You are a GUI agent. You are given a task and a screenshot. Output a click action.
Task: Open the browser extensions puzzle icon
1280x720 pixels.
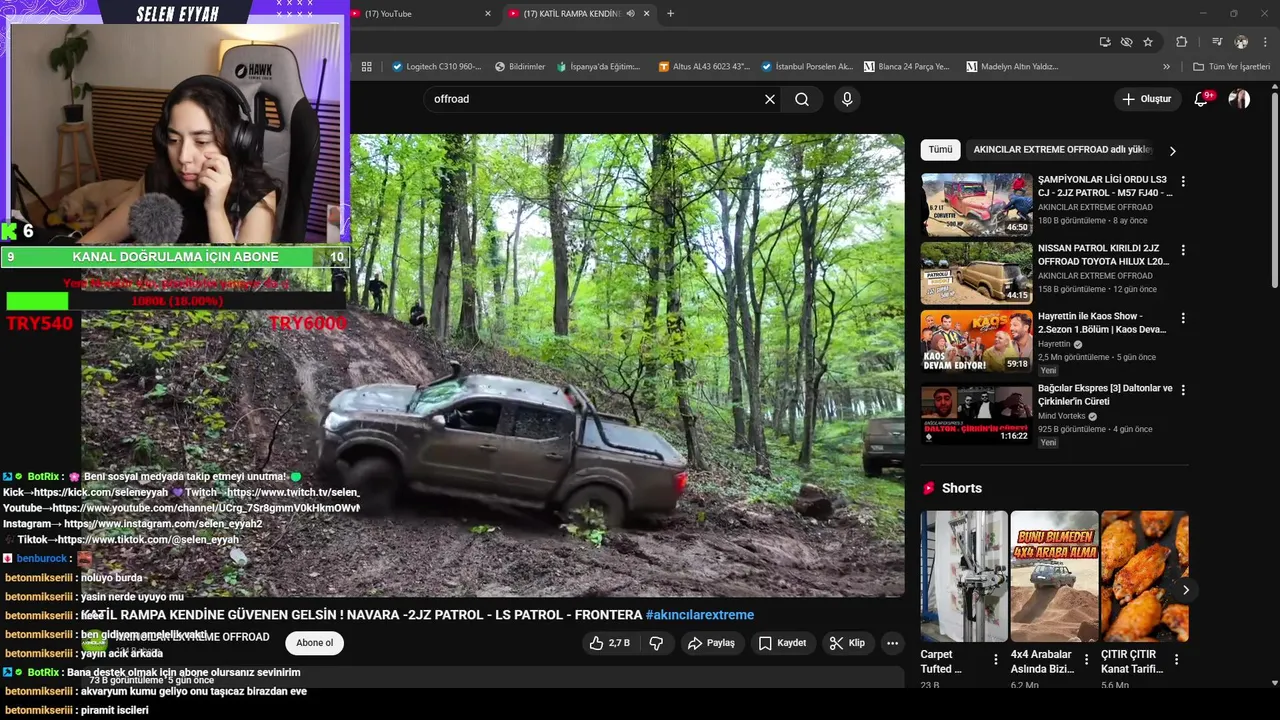[x=1181, y=42]
